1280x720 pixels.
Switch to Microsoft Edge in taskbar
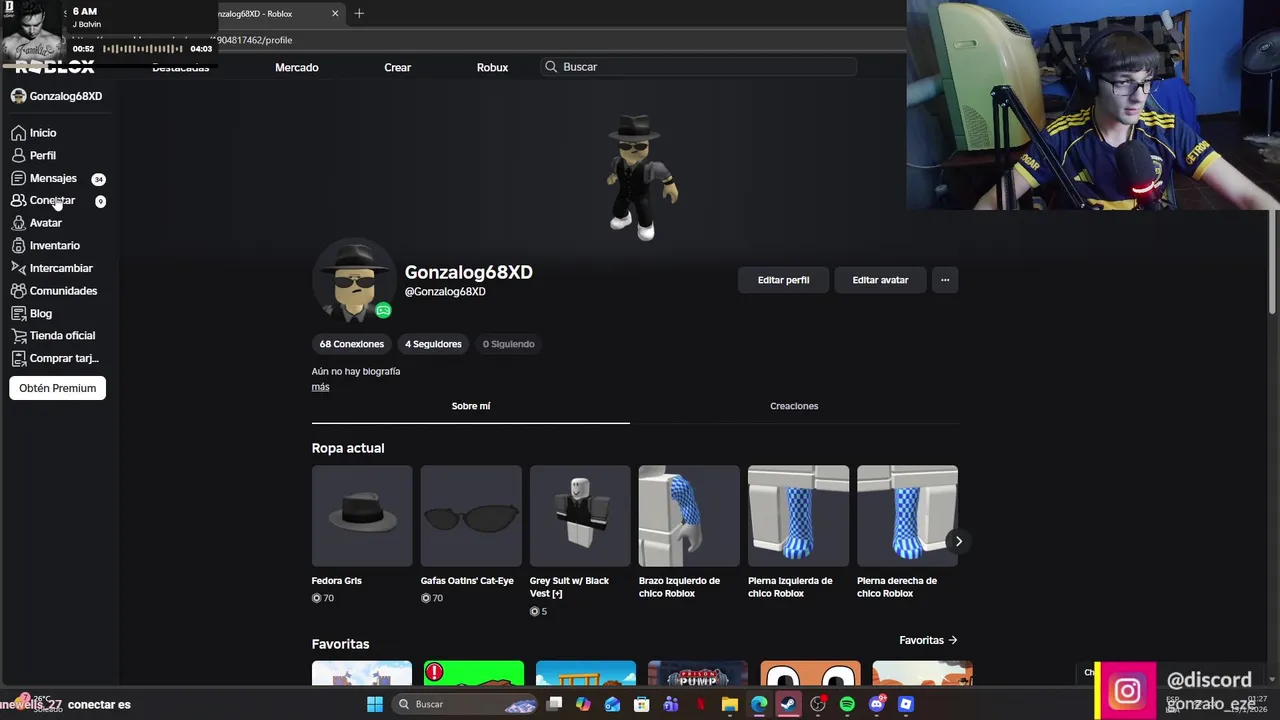point(759,704)
